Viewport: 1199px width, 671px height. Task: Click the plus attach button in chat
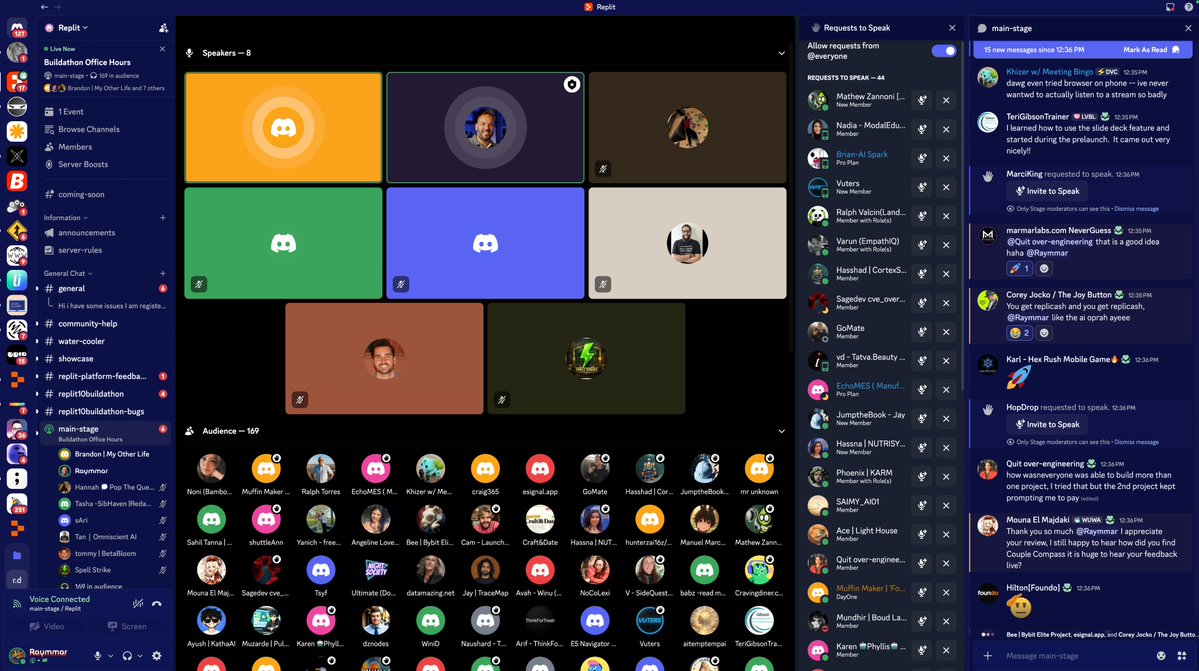coord(988,656)
